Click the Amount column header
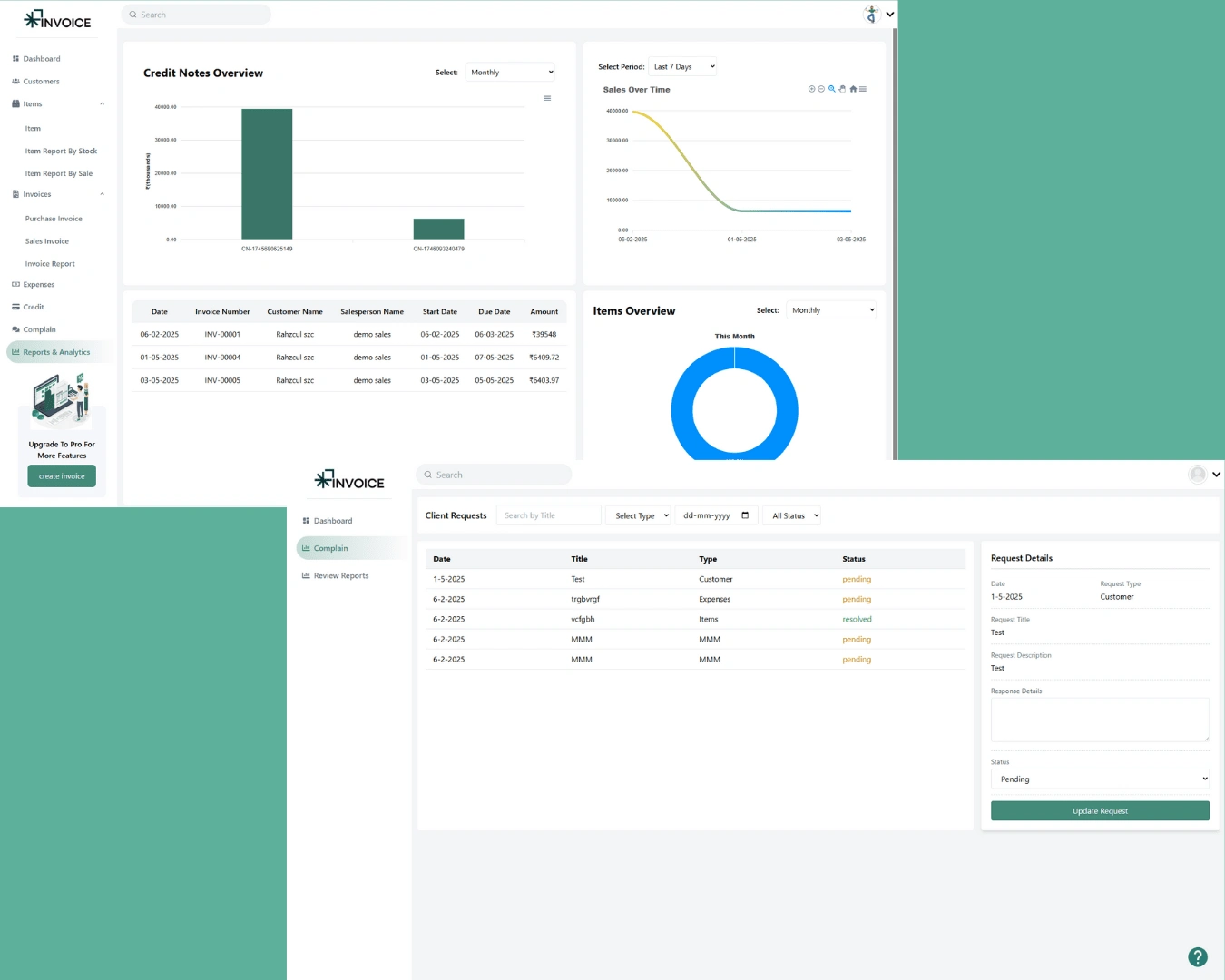The height and width of the screenshot is (980, 1225). [544, 311]
